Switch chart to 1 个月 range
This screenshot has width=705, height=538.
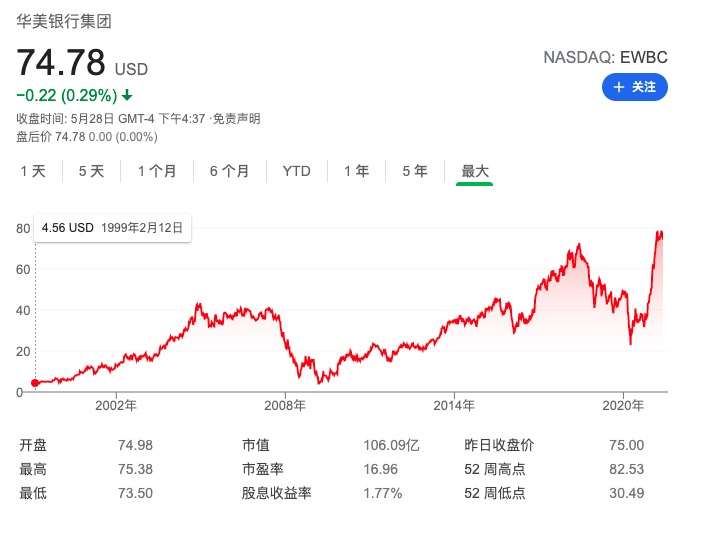pos(156,171)
